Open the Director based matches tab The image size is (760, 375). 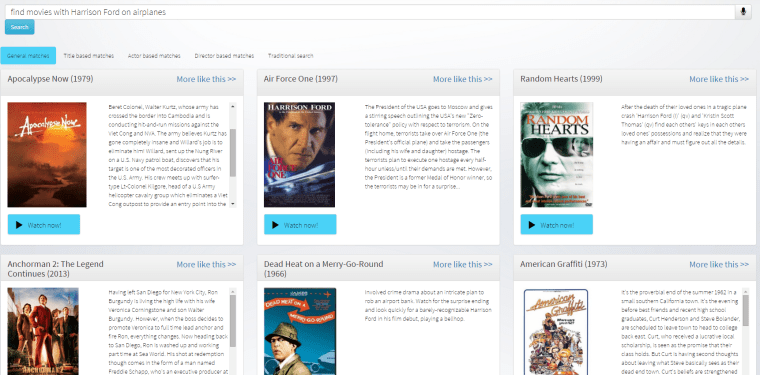tap(224, 56)
